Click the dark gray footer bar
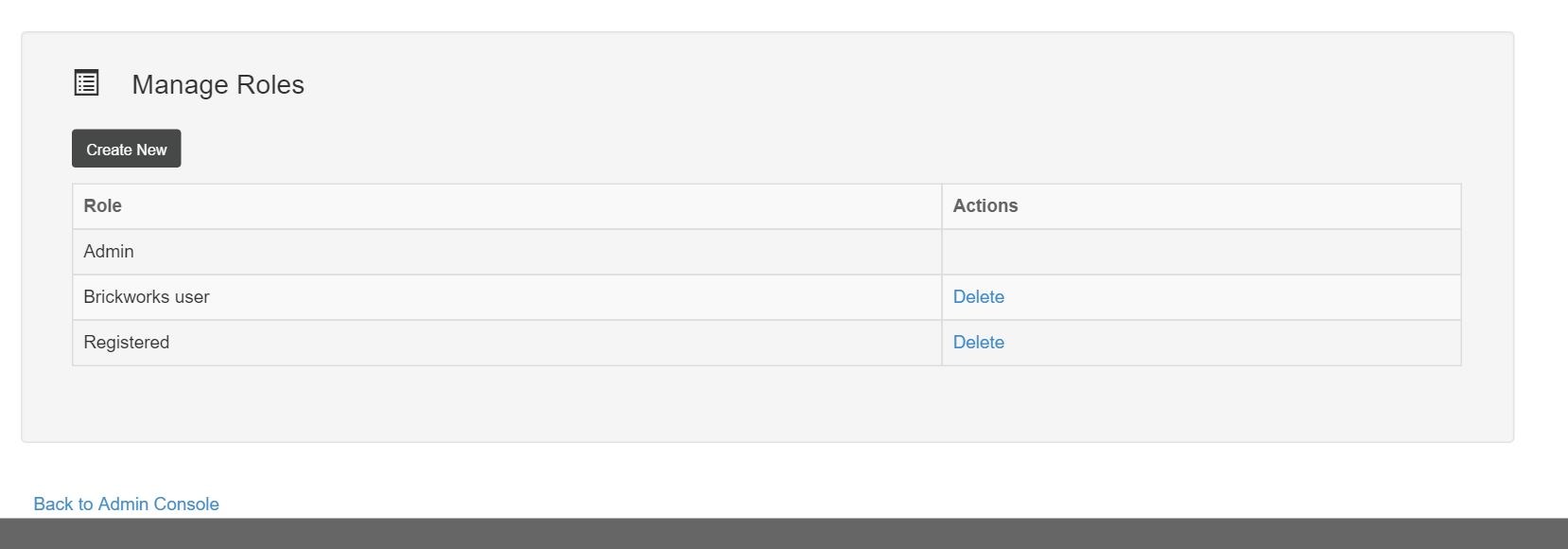 [x=784, y=534]
